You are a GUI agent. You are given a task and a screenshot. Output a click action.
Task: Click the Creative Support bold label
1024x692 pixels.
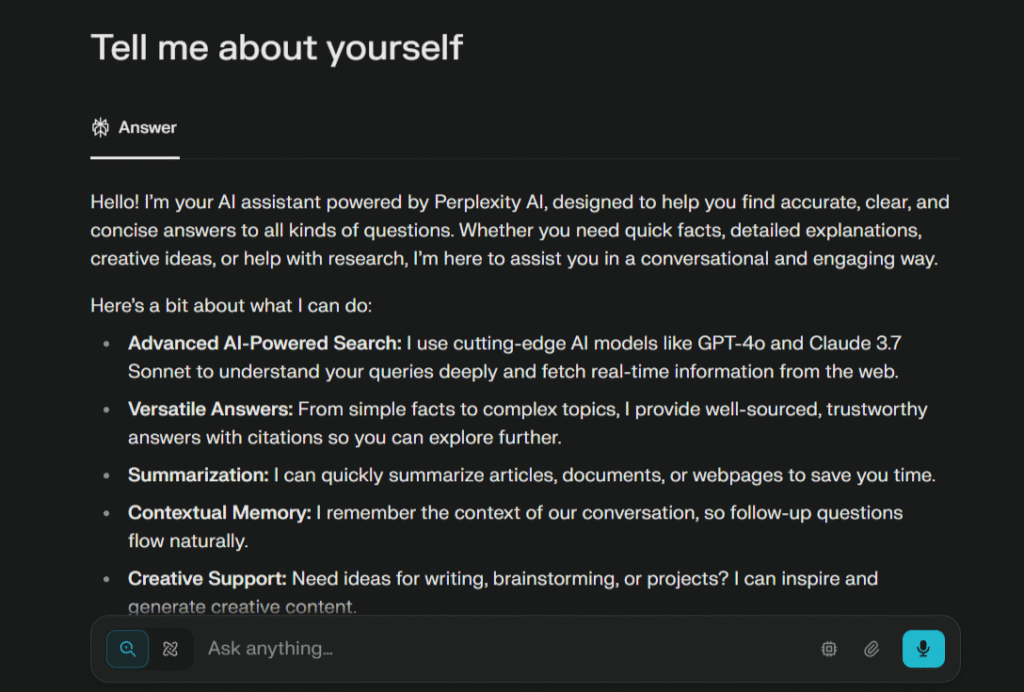click(207, 579)
